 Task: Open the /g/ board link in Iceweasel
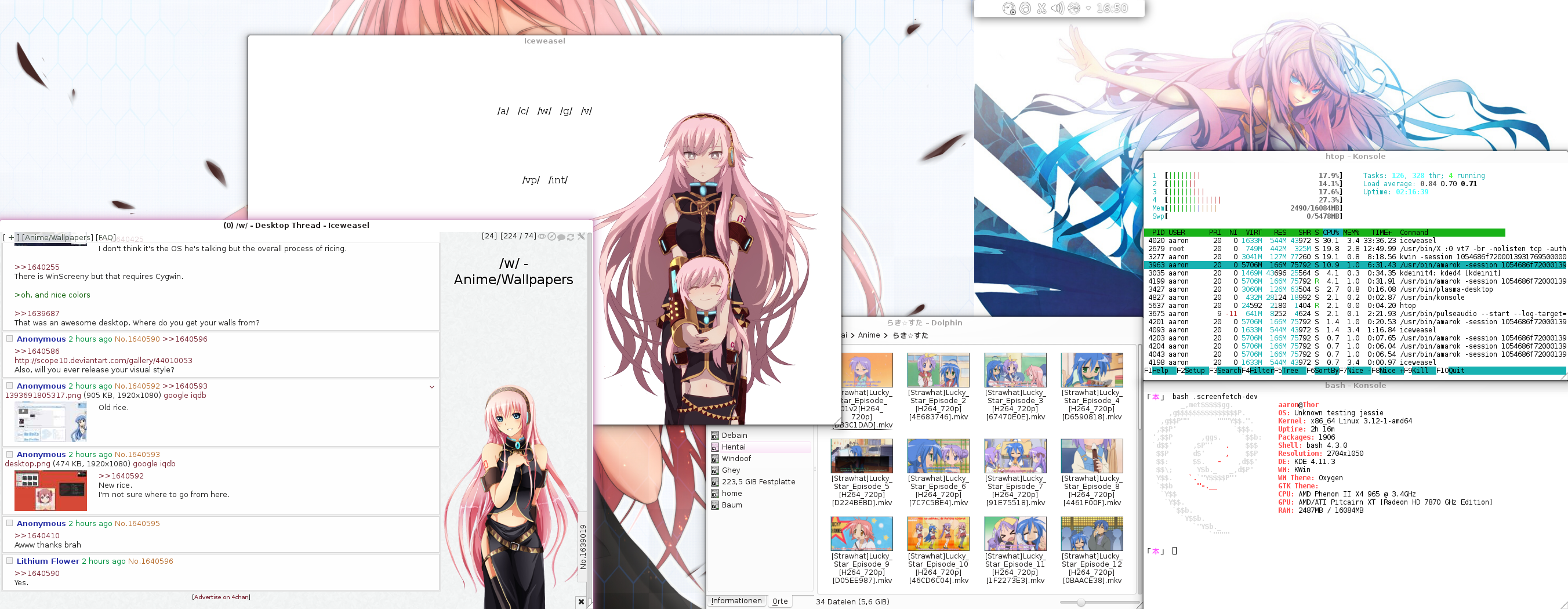[x=566, y=111]
